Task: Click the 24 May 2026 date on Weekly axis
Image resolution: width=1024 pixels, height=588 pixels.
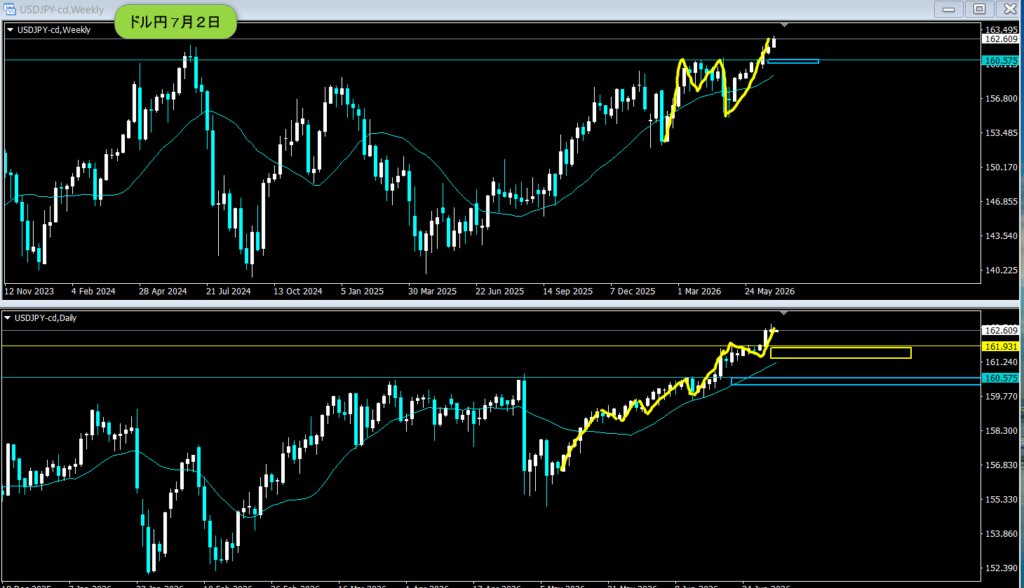Action: 770,291
